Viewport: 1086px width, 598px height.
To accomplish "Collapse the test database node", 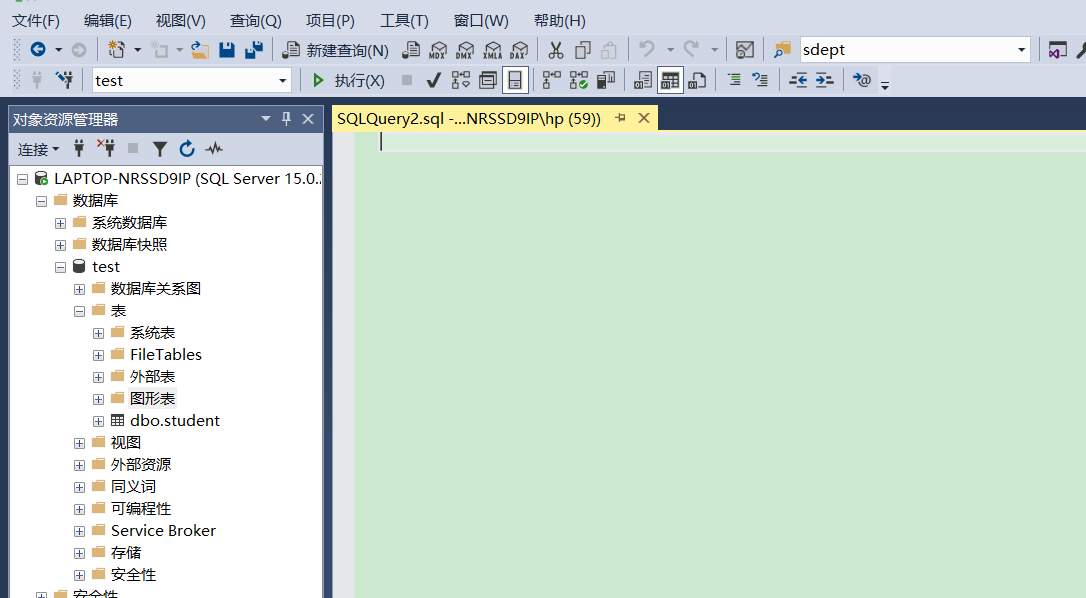I will click(x=60, y=267).
